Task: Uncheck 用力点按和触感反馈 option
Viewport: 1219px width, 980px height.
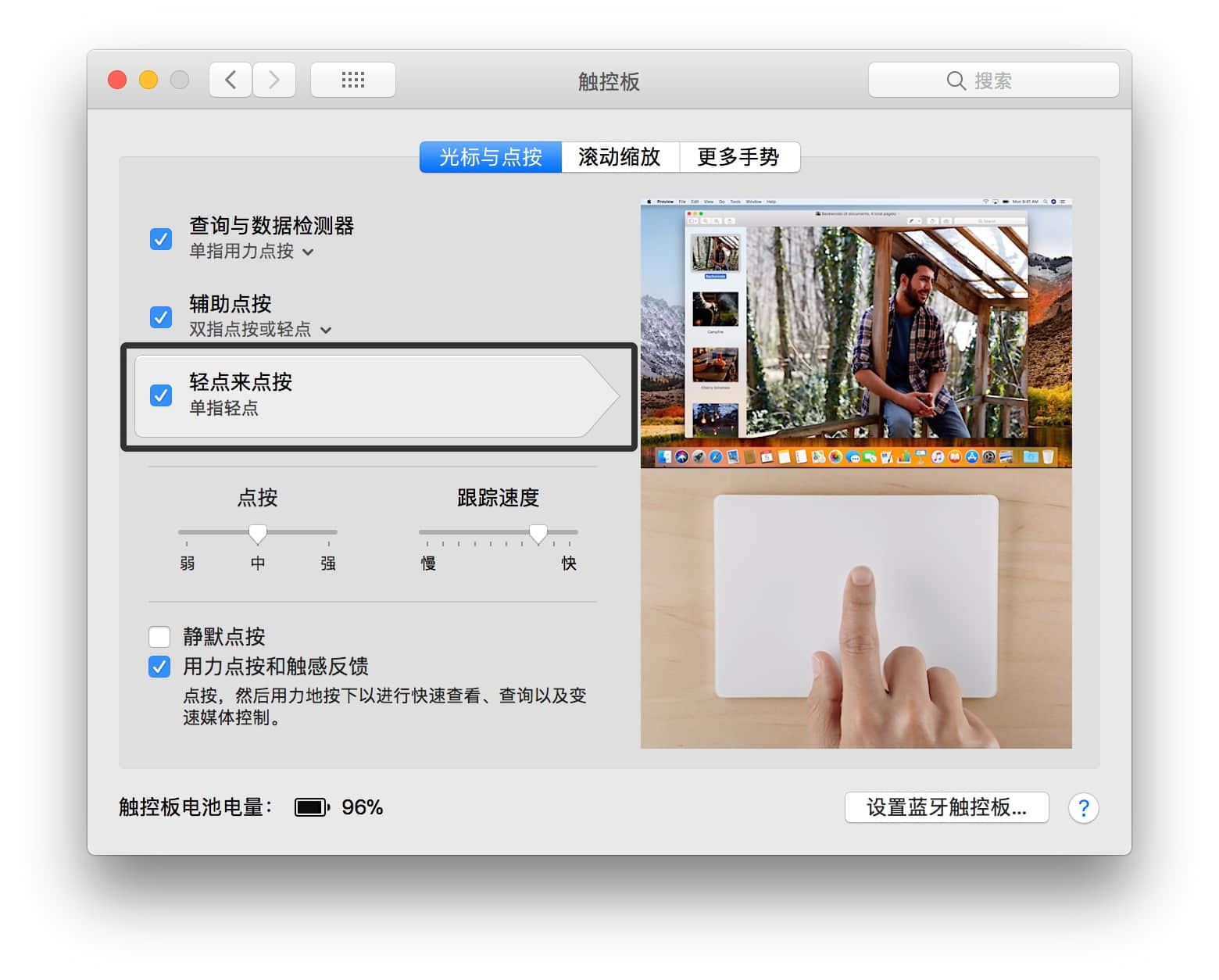Action: [x=159, y=667]
